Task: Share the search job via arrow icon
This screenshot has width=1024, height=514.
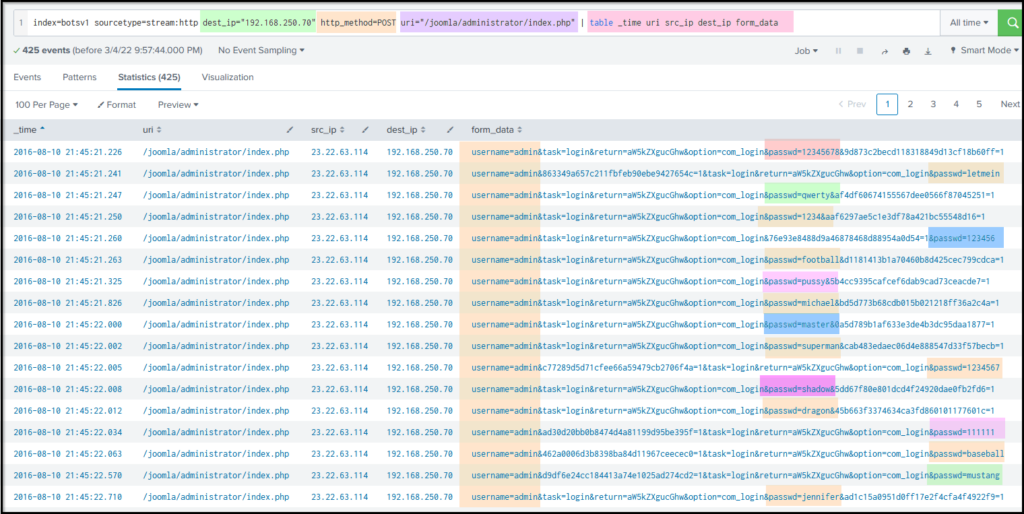Action: 885,51
